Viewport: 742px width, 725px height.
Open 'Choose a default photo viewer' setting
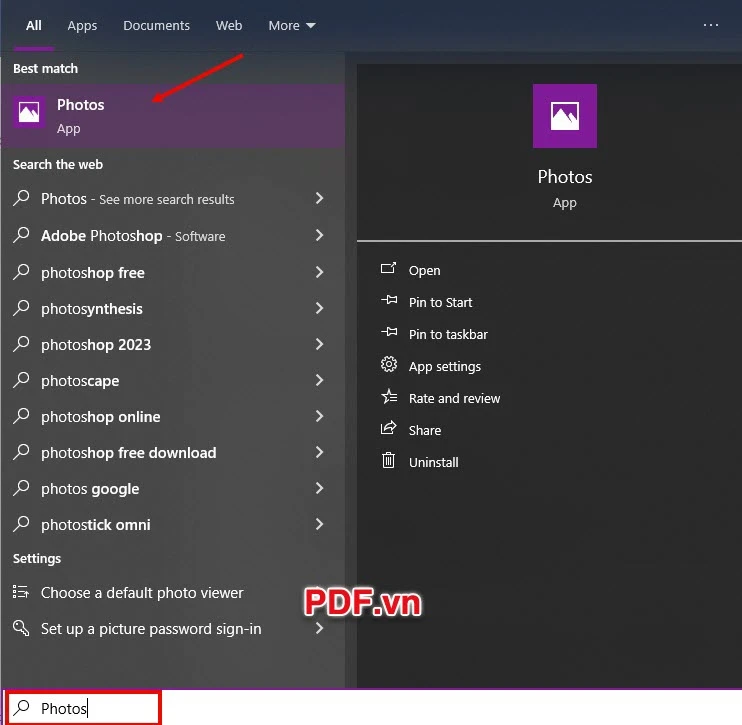pos(142,592)
